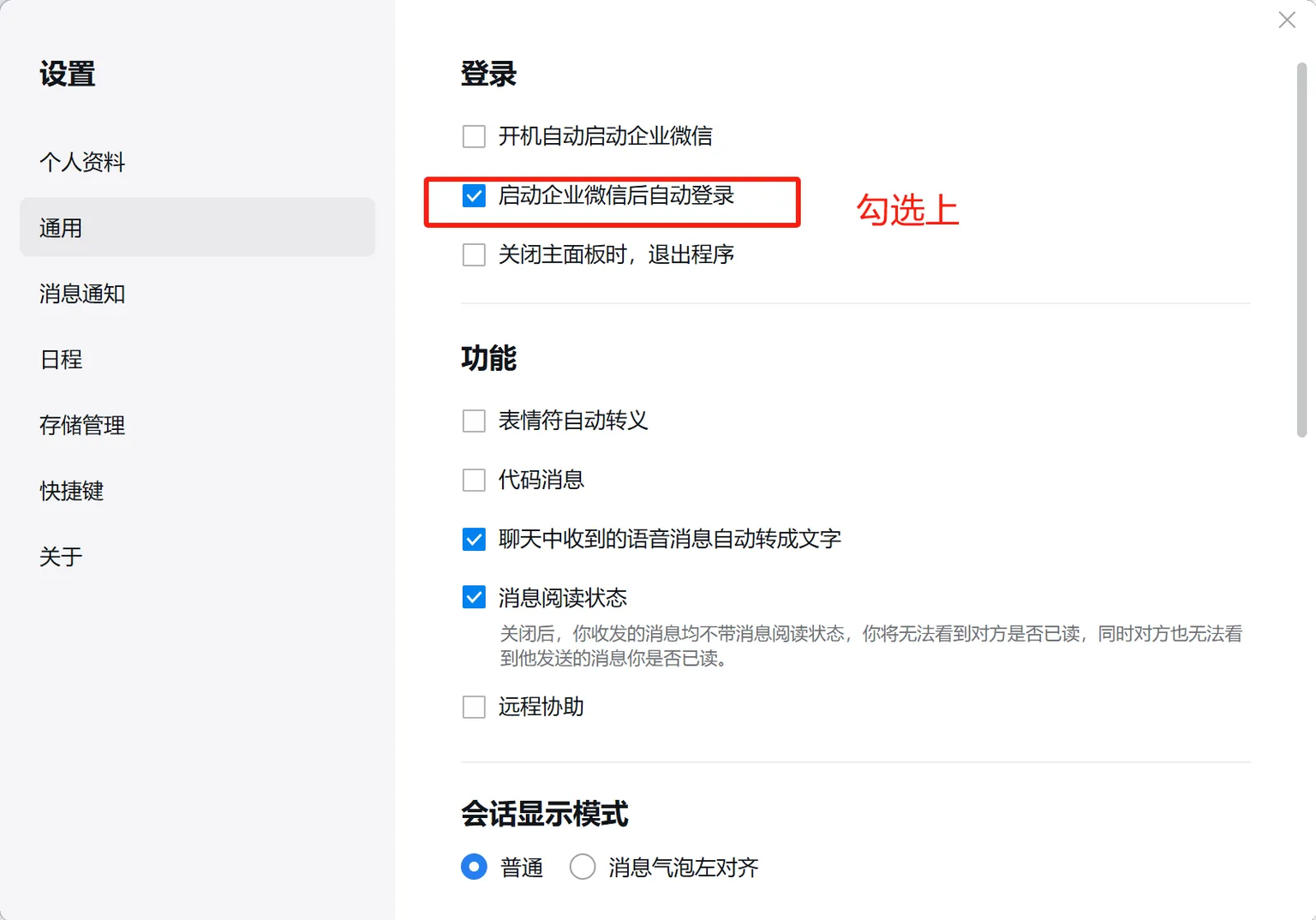Click the 设置 title text

[67, 74]
